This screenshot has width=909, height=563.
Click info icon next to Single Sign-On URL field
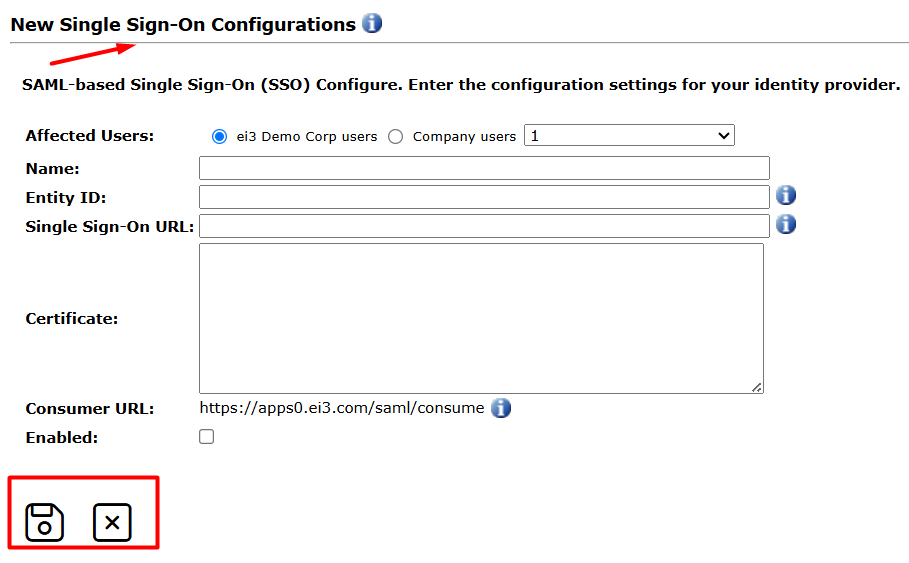[786, 224]
